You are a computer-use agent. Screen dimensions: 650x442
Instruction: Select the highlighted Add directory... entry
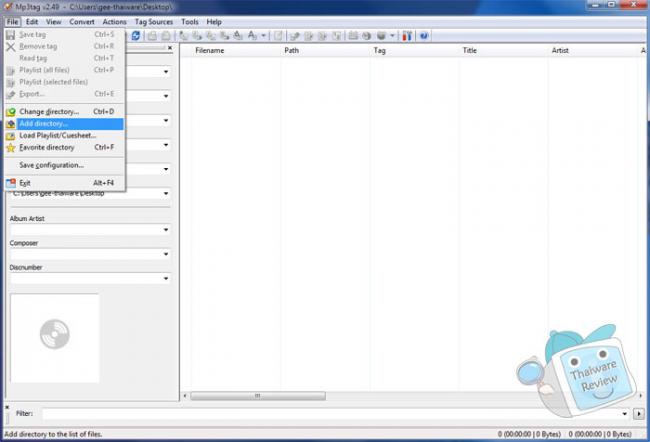[x=65, y=124]
